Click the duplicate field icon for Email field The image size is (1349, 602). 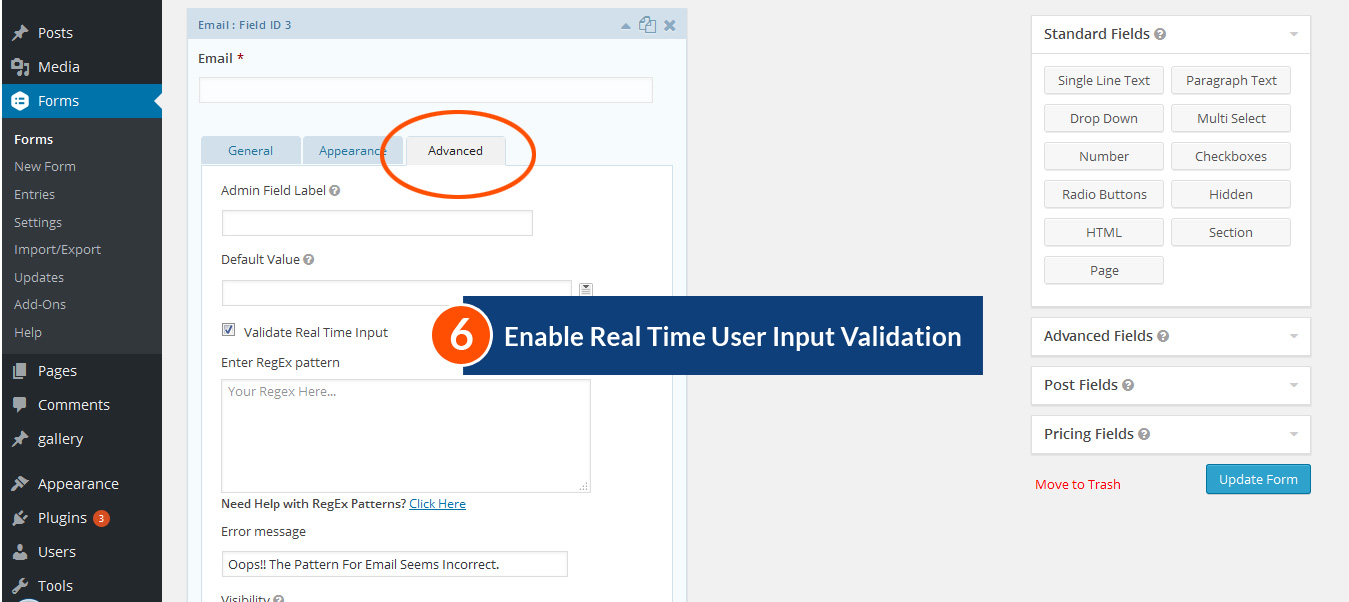pyautogui.click(x=648, y=25)
